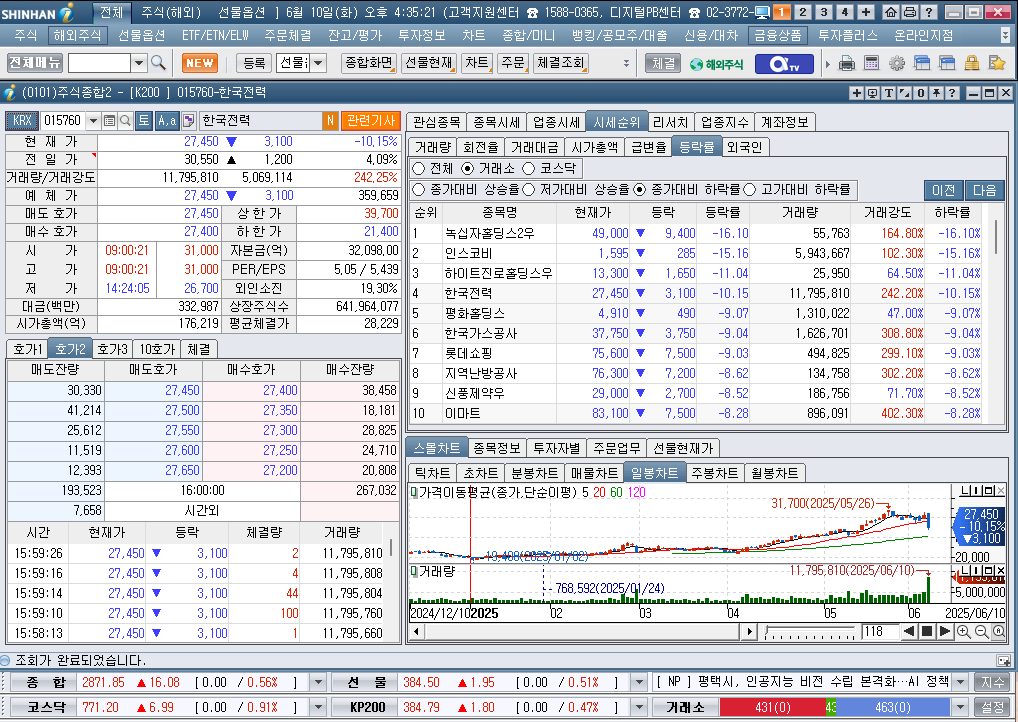
Task: Play chart forward with right arrow control
Action: [x=945, y=631]
